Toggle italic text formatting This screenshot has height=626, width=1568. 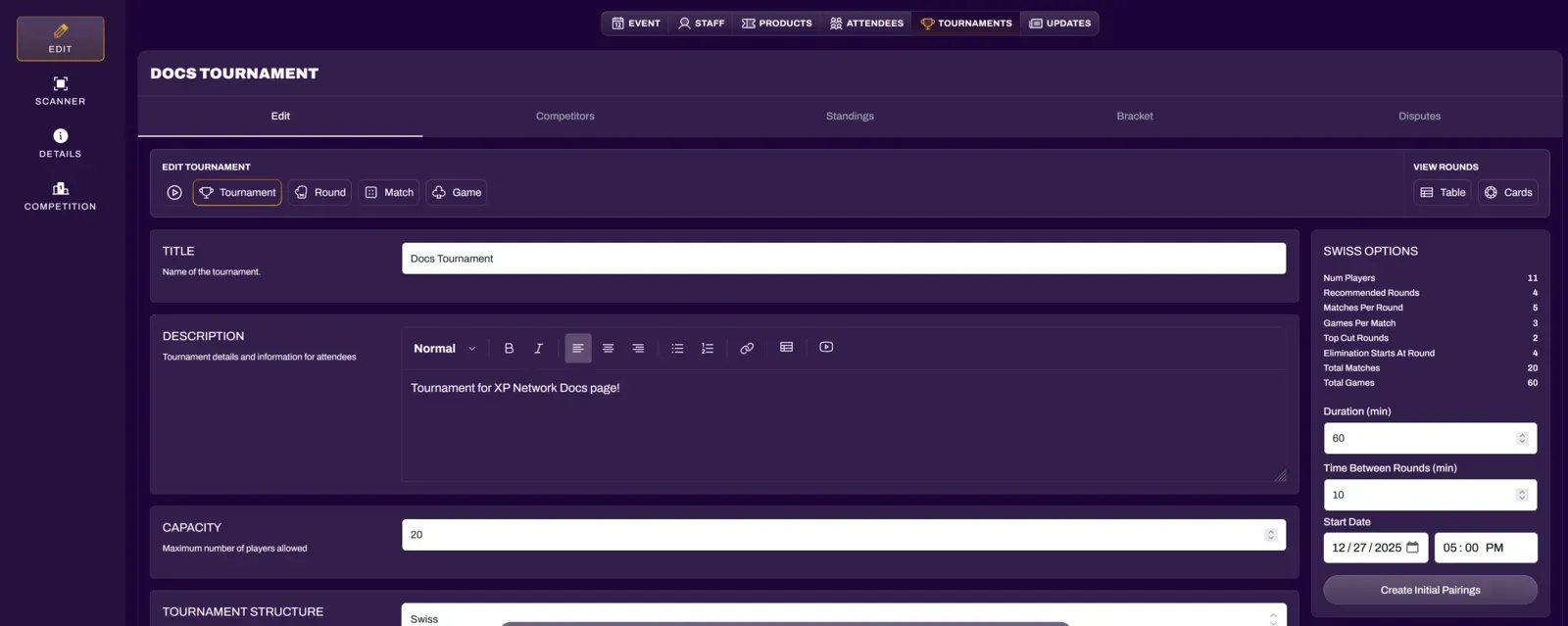point(538,348)
